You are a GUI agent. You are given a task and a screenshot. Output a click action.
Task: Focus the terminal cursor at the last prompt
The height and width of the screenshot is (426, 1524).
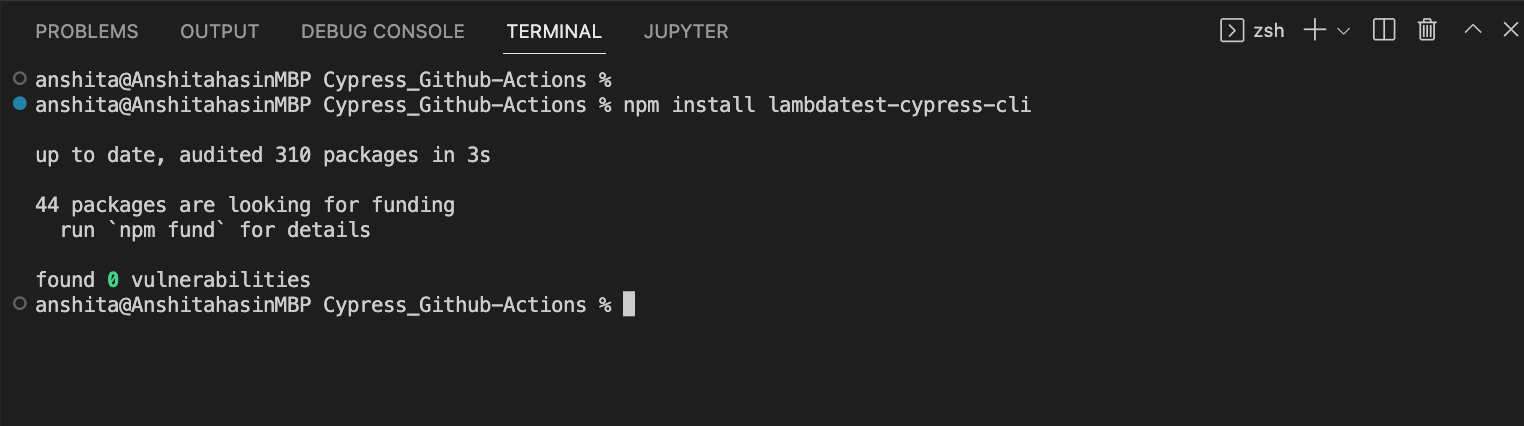click(629, 304)
